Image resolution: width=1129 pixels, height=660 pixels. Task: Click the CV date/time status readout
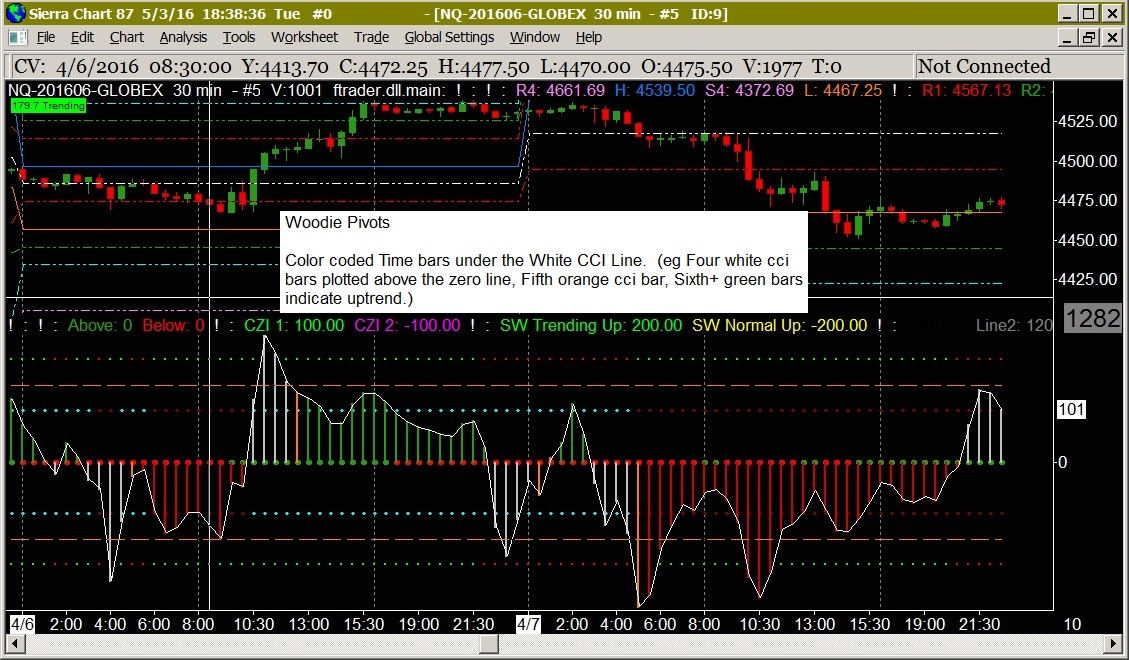coord(122,67)
